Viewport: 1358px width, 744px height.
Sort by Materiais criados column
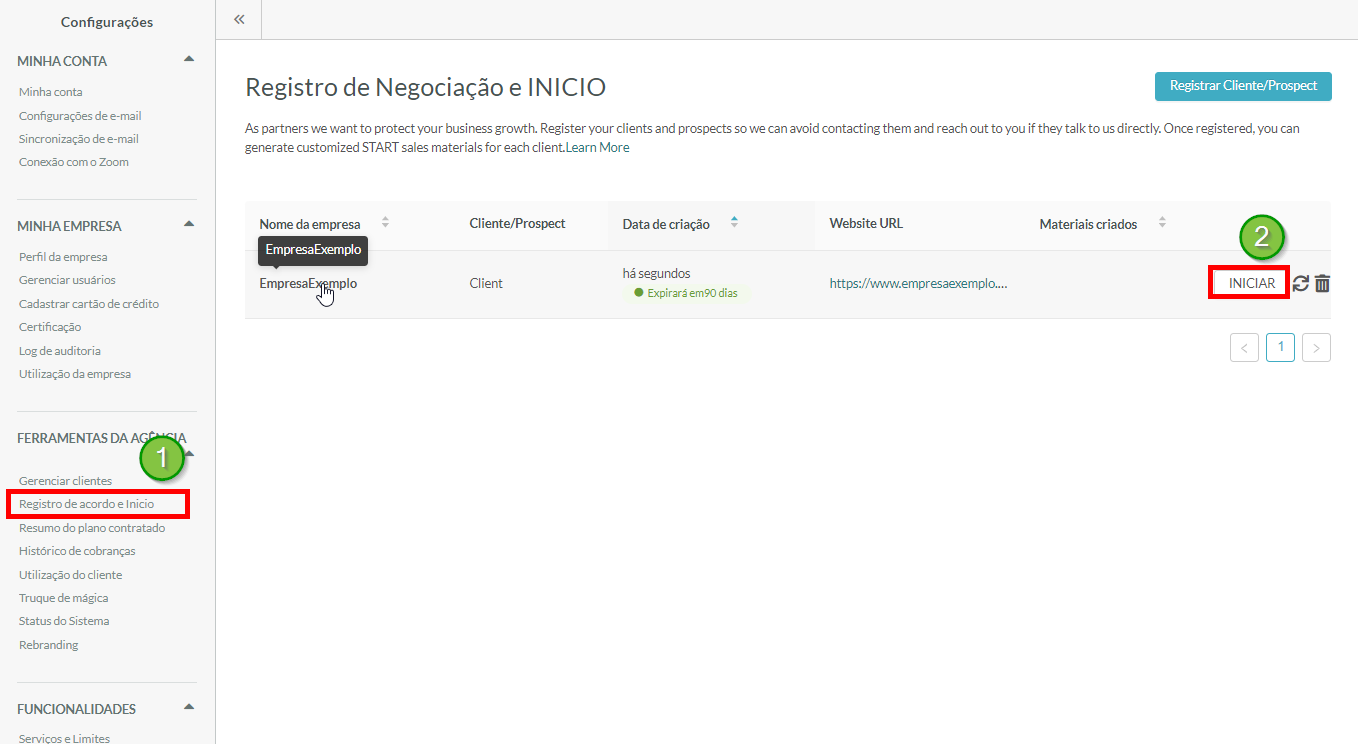(x=1161, y=223)
